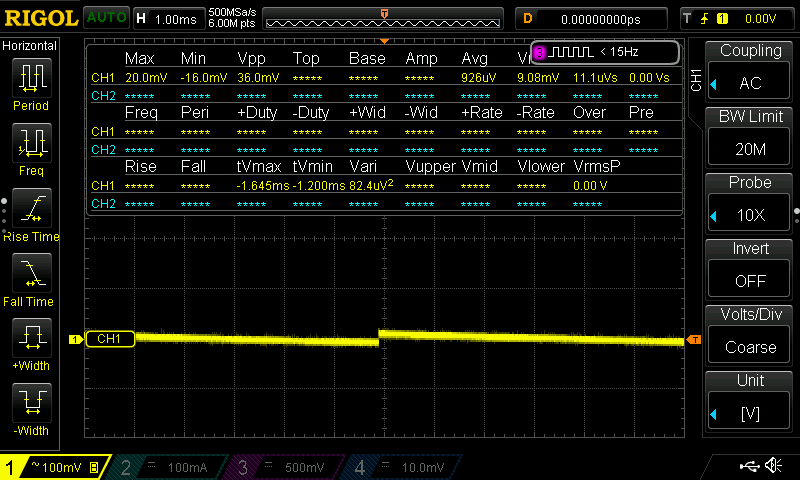The image size is (800, 480).
Task: Click the waveform memory overview bar
Action: (x=383, y=19)
